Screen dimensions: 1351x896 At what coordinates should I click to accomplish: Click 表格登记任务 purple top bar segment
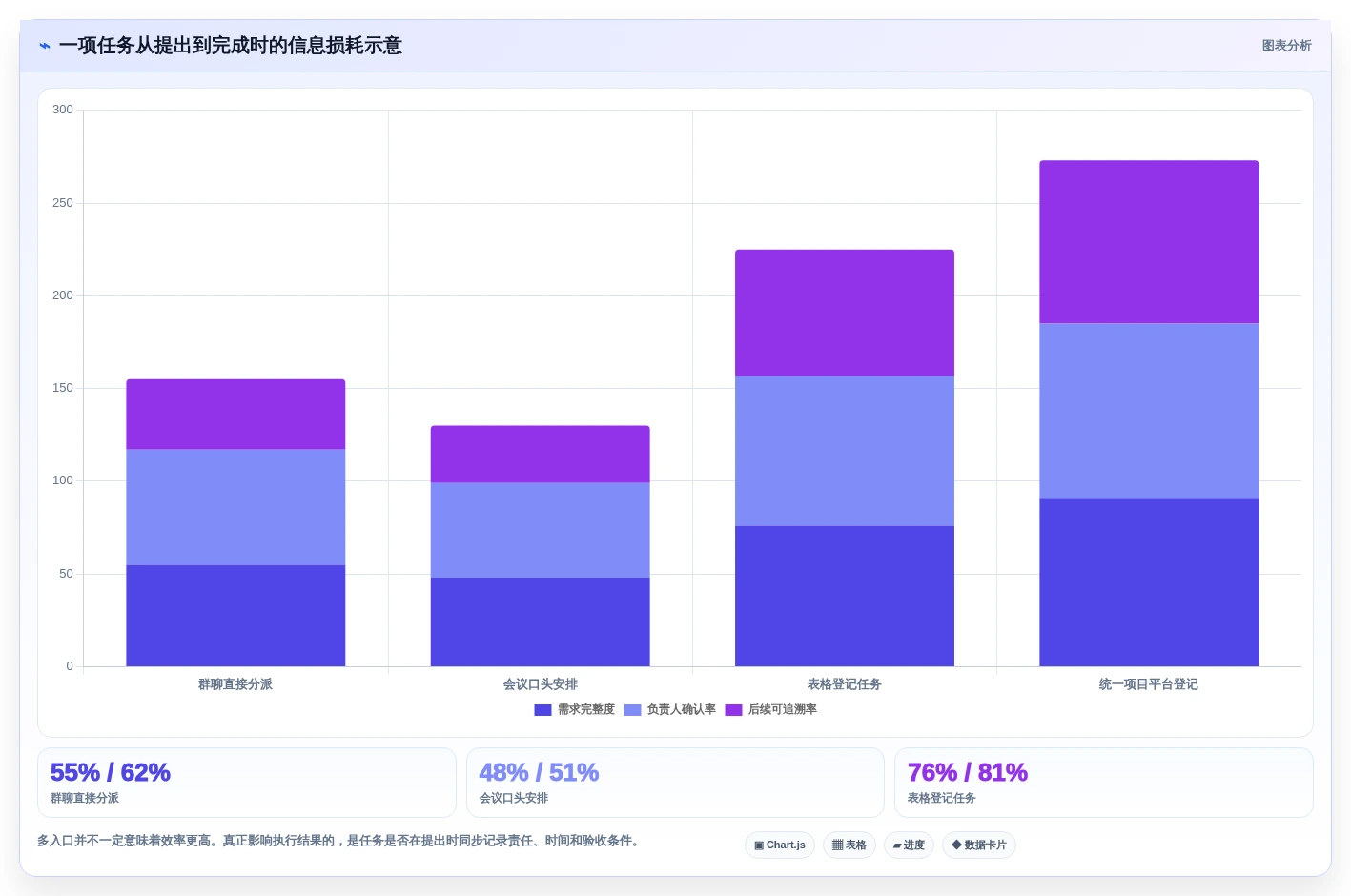coord(845,313)
